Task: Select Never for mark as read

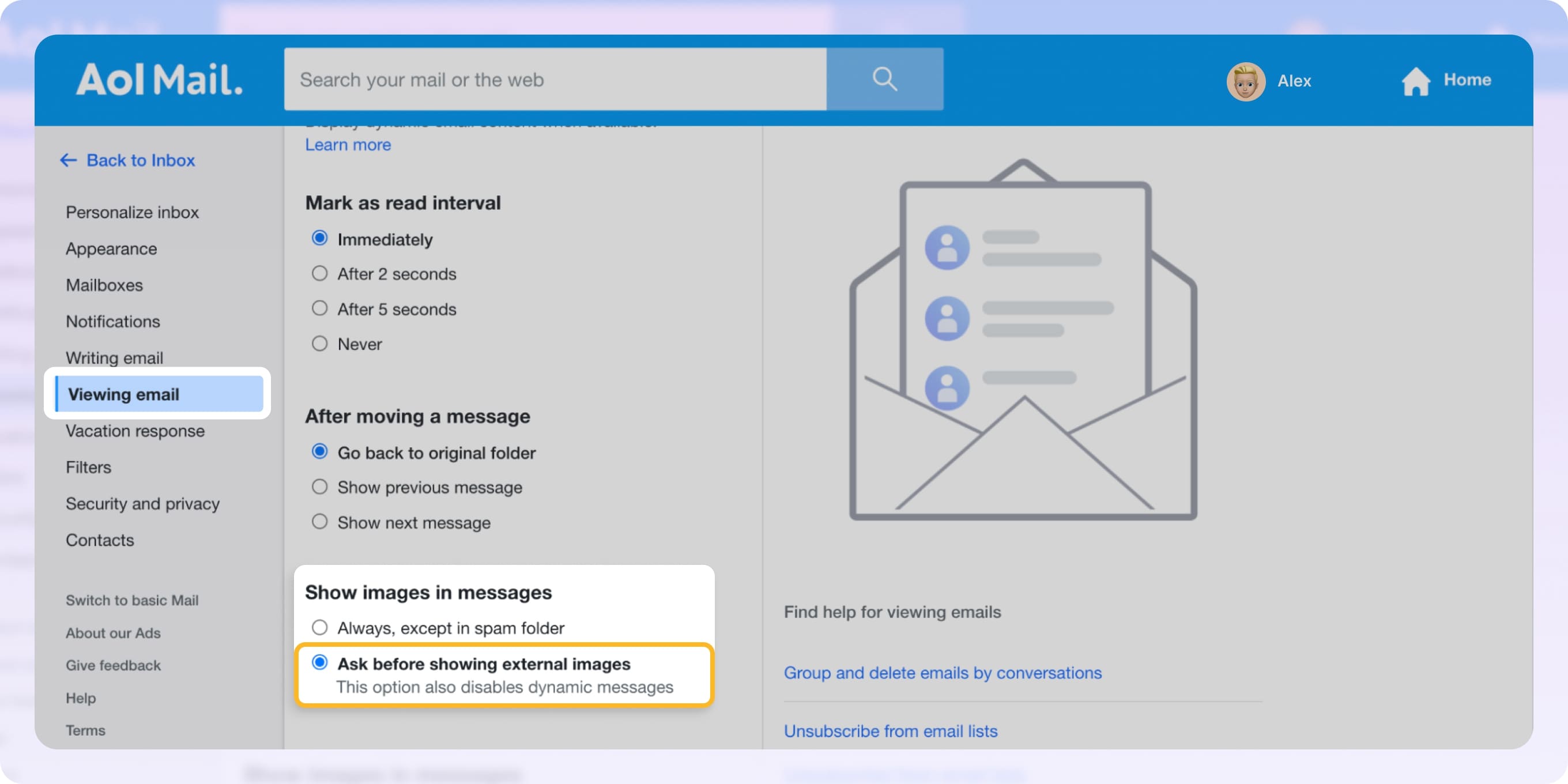Action: click(x=319, y=344)
